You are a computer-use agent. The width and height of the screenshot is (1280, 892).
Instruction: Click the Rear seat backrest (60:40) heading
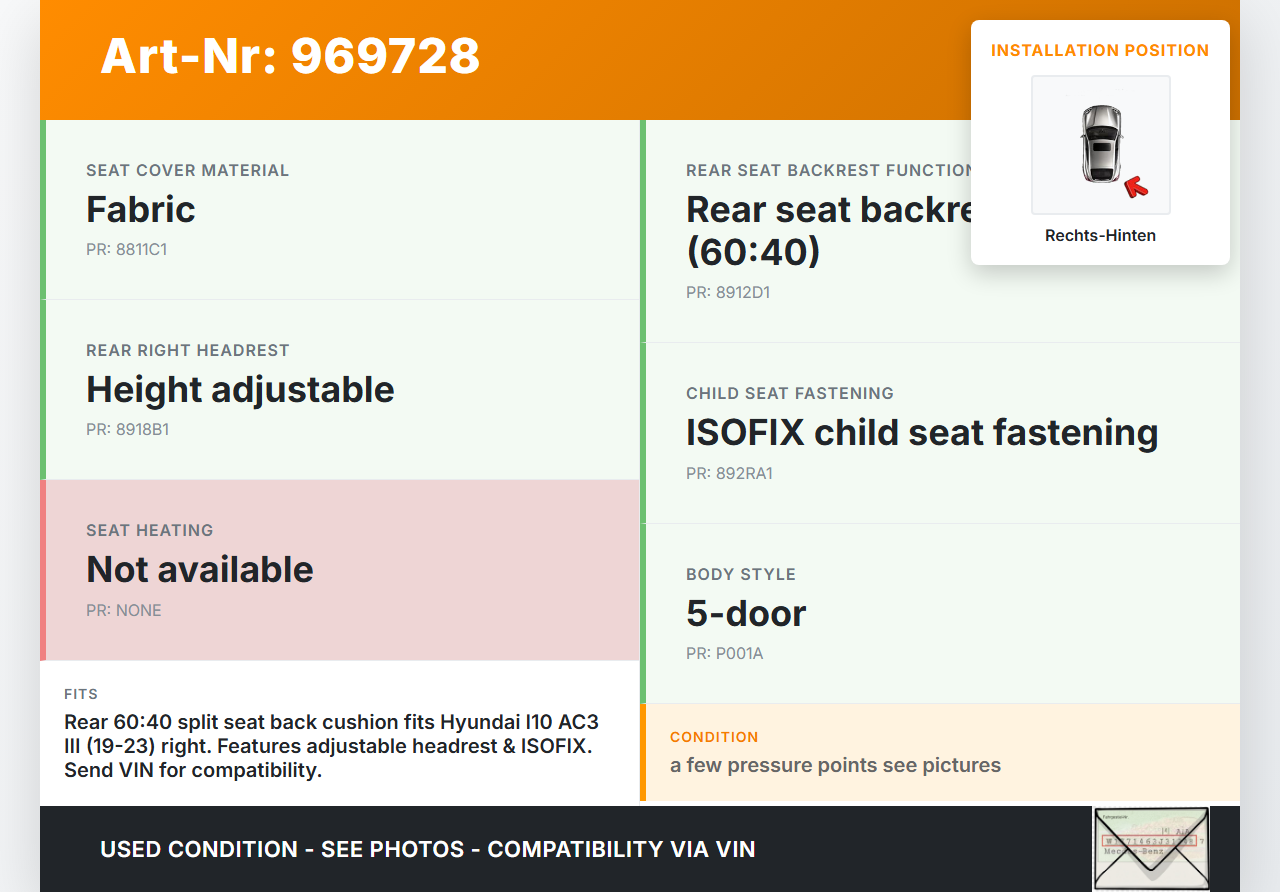click(826, 230)
